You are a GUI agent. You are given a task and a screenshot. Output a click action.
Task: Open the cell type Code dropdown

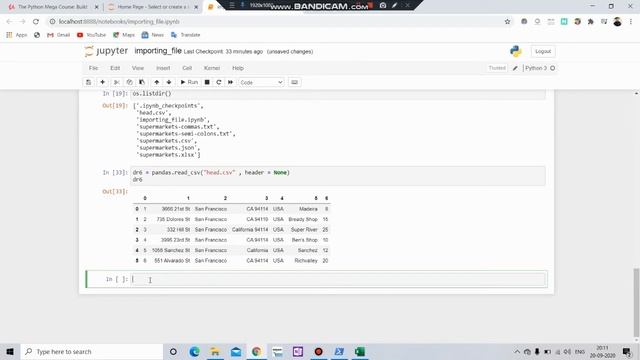coord(261,82)
